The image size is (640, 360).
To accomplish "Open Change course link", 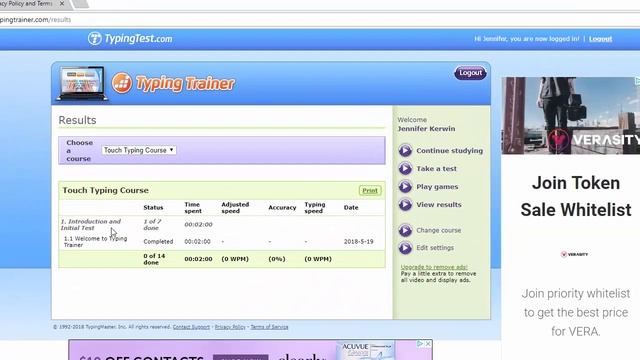I will pyautogui.click(x=439, y=230).
